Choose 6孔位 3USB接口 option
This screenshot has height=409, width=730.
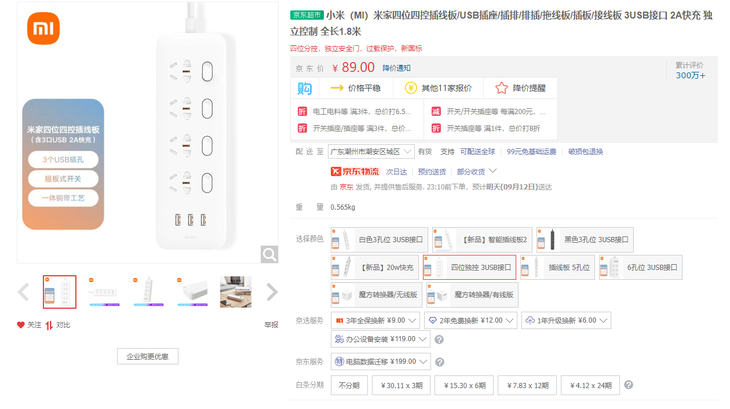(x=641, y=268)
